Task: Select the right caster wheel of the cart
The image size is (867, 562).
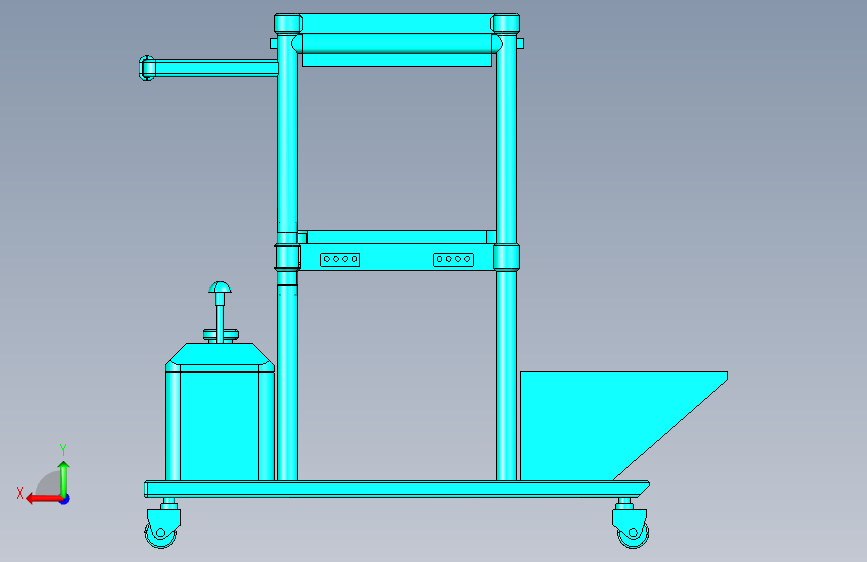Action: (x=634, y=533)
